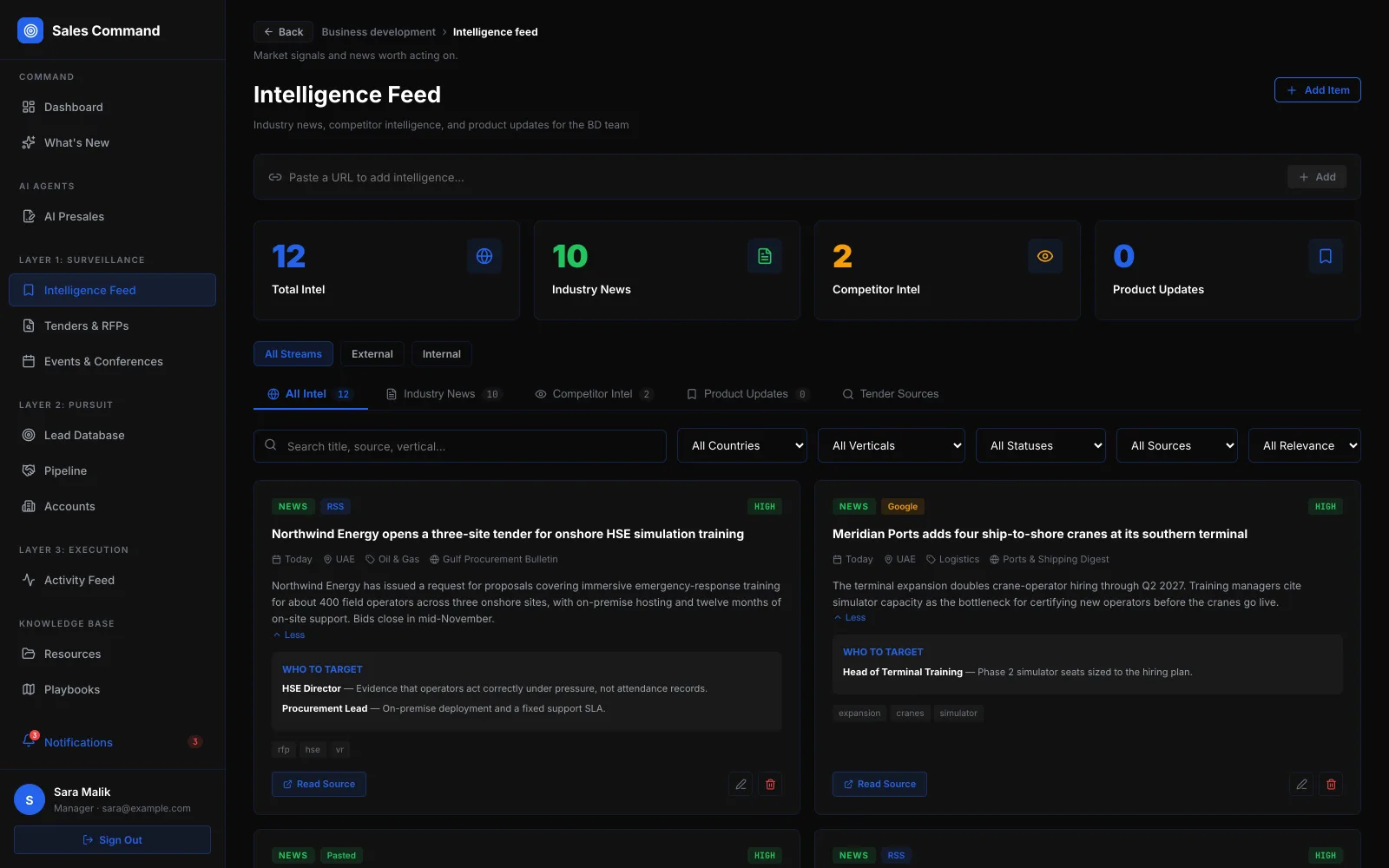The height and width of the screenshot is (868, 1389).
Task: Switch stream filter to External
Action: (372, 354)
